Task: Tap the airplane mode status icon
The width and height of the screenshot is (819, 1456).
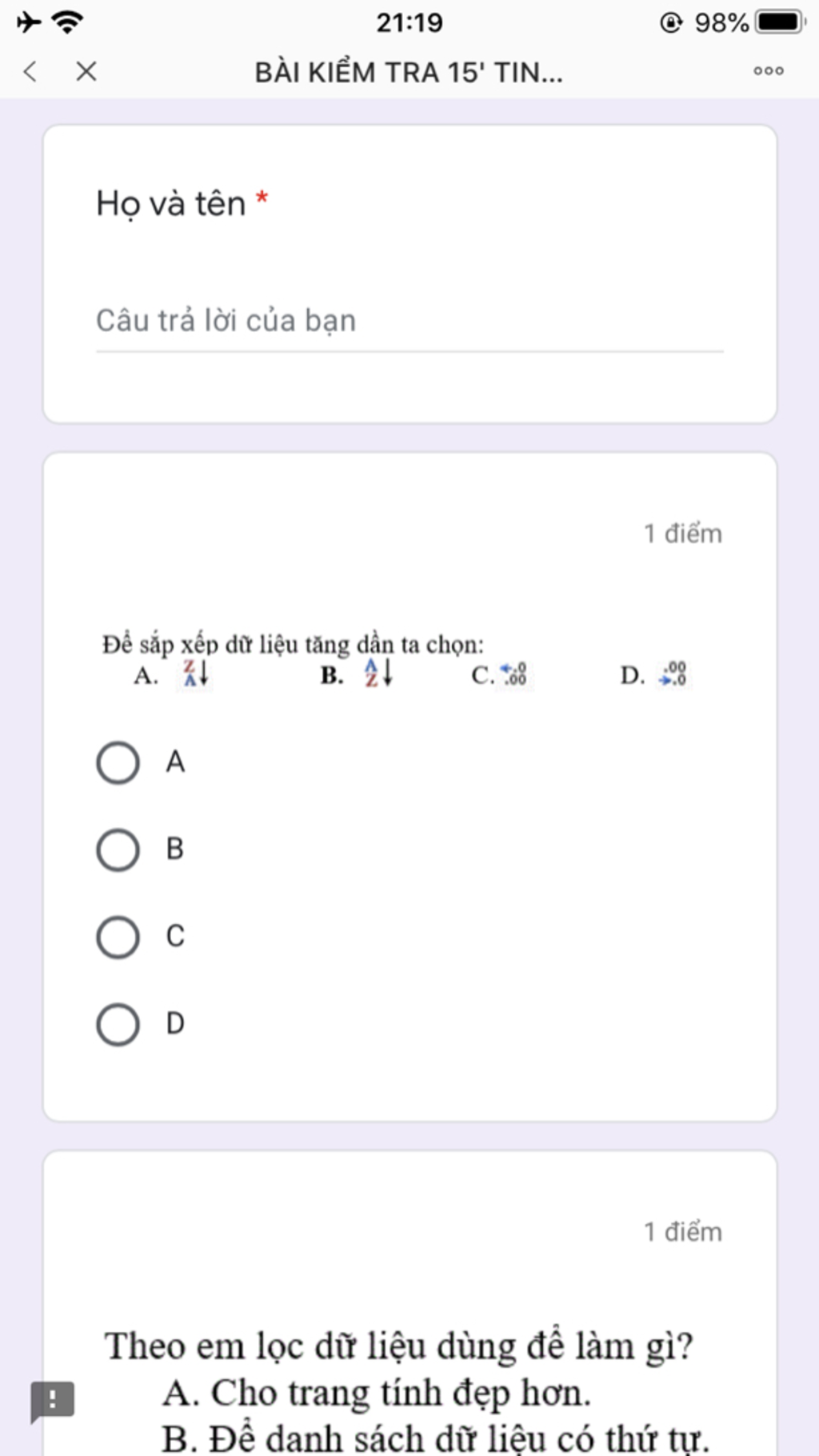Action: pos(29,22)
